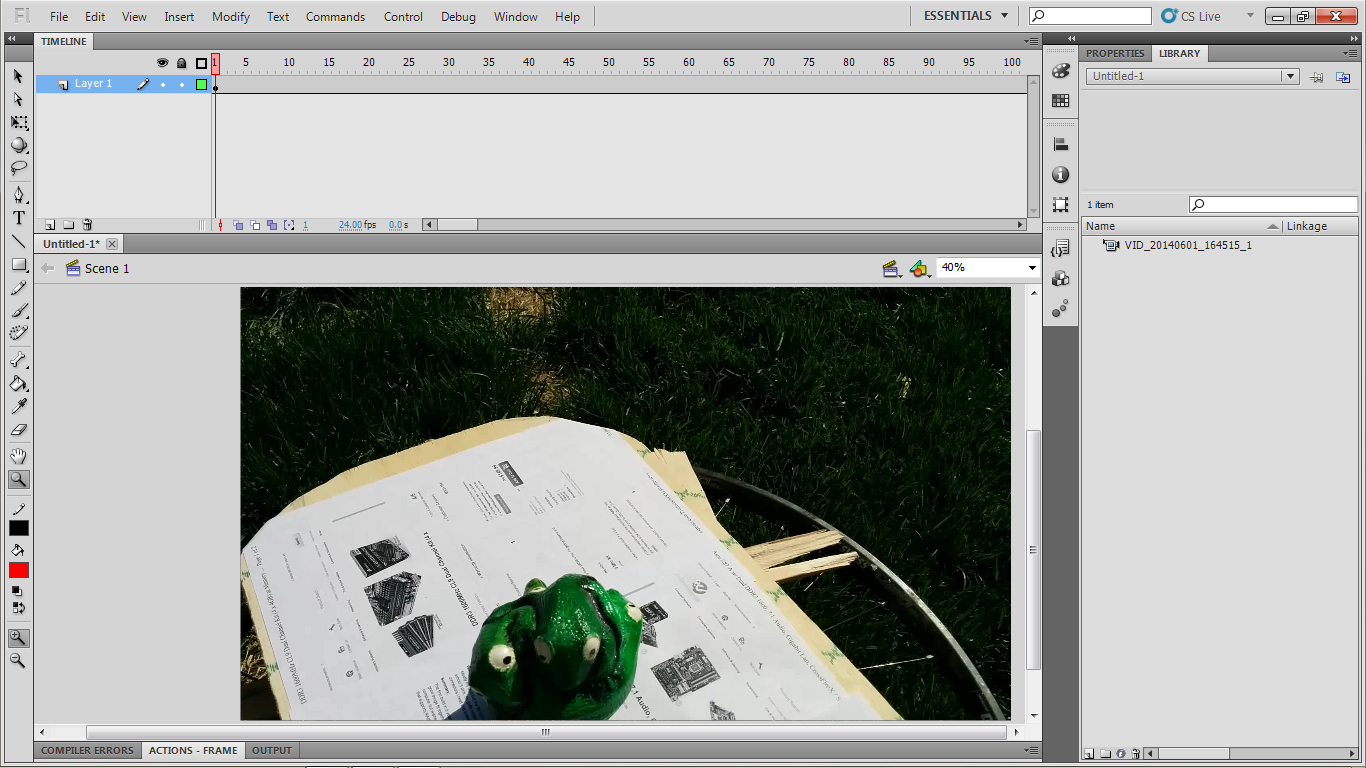
Task: Add a new layer in timeline
Action: [49, 225]
